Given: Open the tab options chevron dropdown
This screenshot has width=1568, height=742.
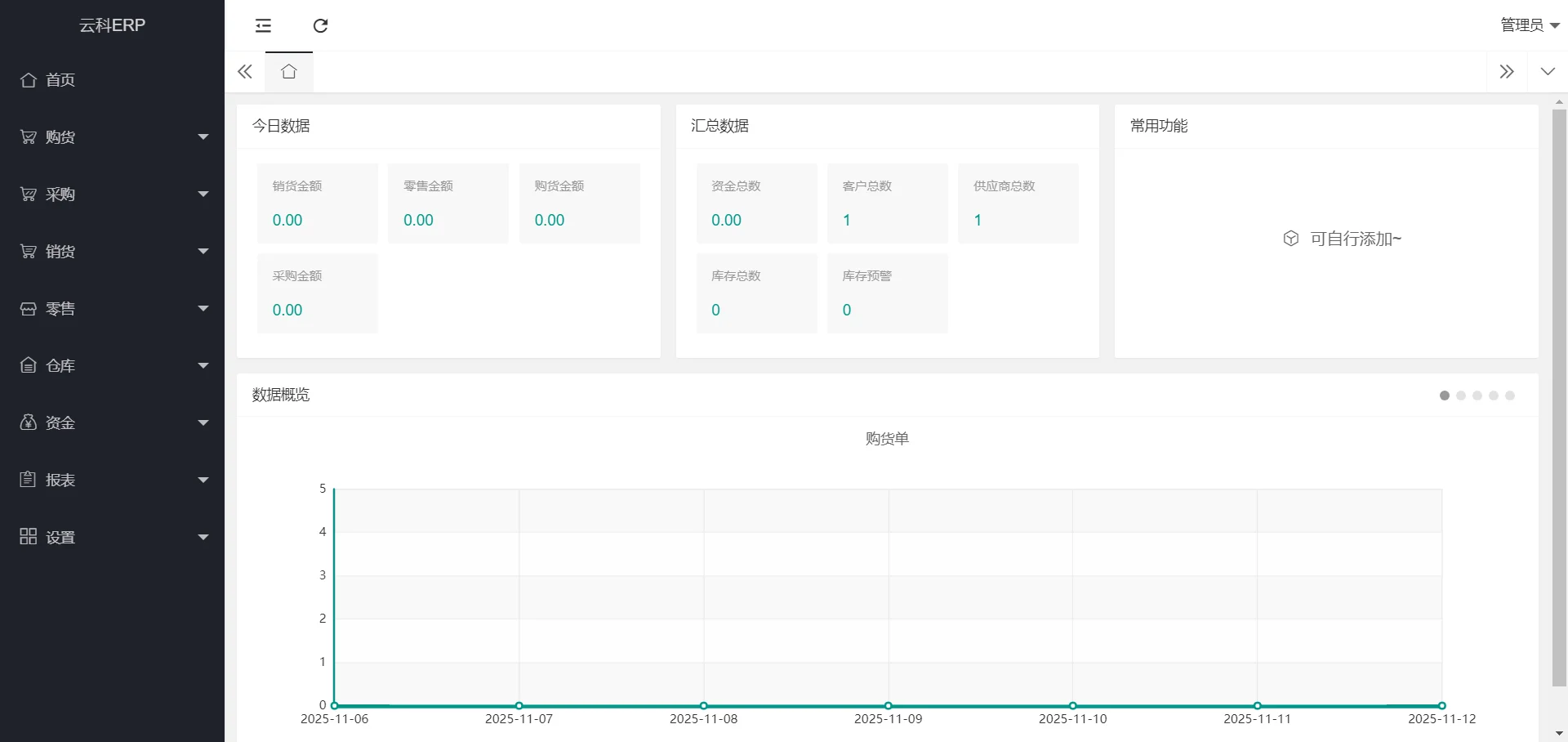Looking at the screenshot, I should 1547,72.
